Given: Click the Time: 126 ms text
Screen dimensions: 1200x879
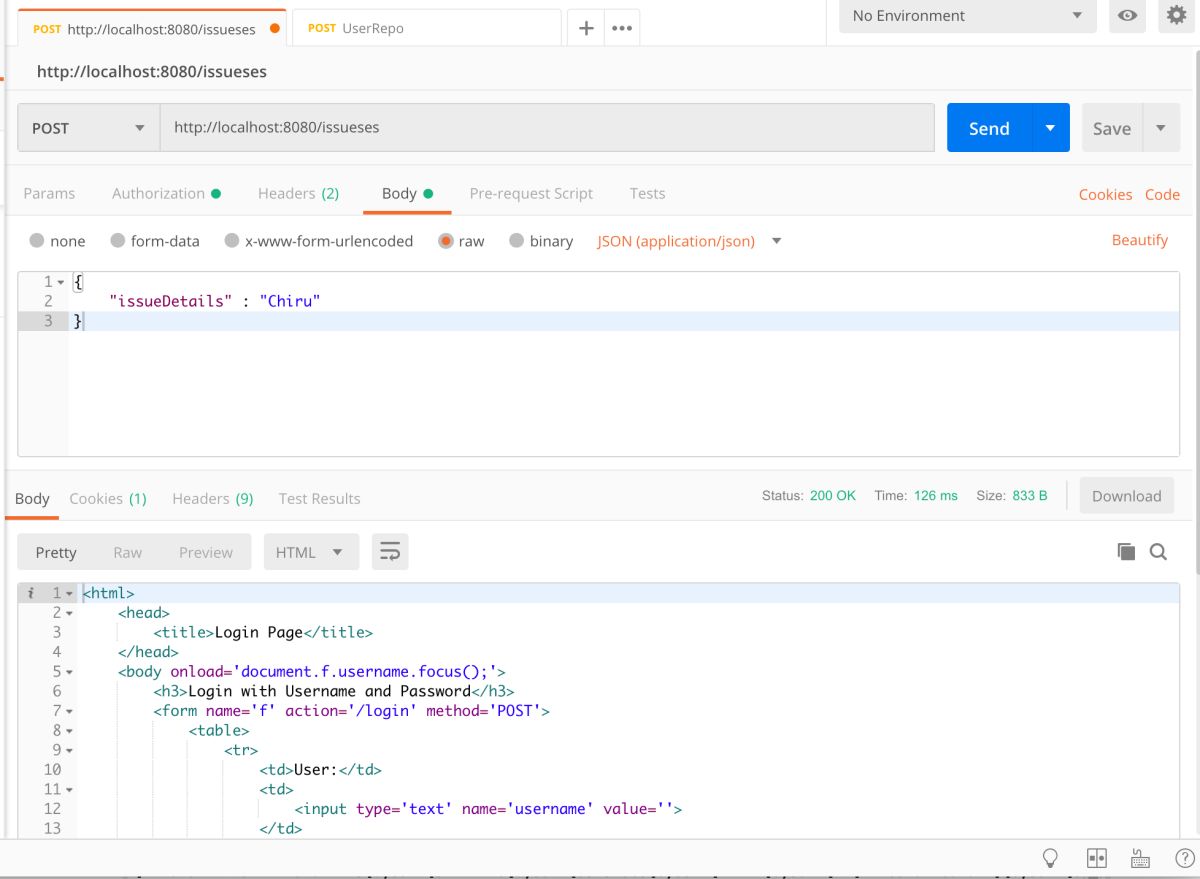Looking at the screenshot, I should click(916, 496).
